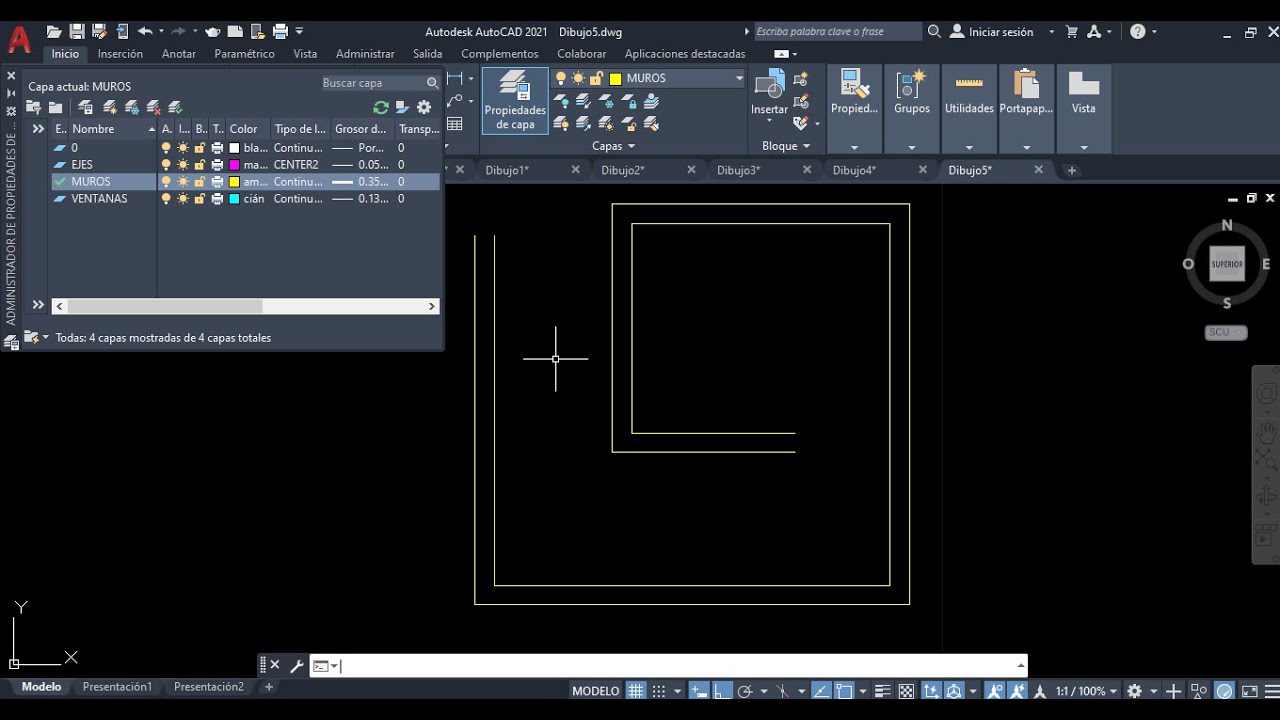Open the Anotar ribbon tab

pos(179,54)
